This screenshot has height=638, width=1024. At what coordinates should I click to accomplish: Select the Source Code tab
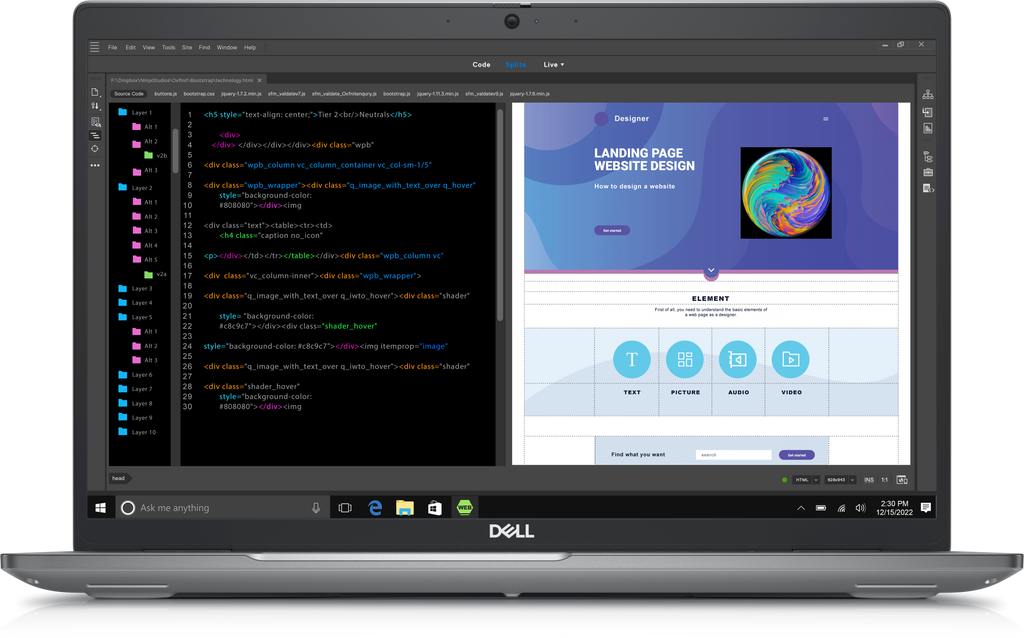[129, 94]
